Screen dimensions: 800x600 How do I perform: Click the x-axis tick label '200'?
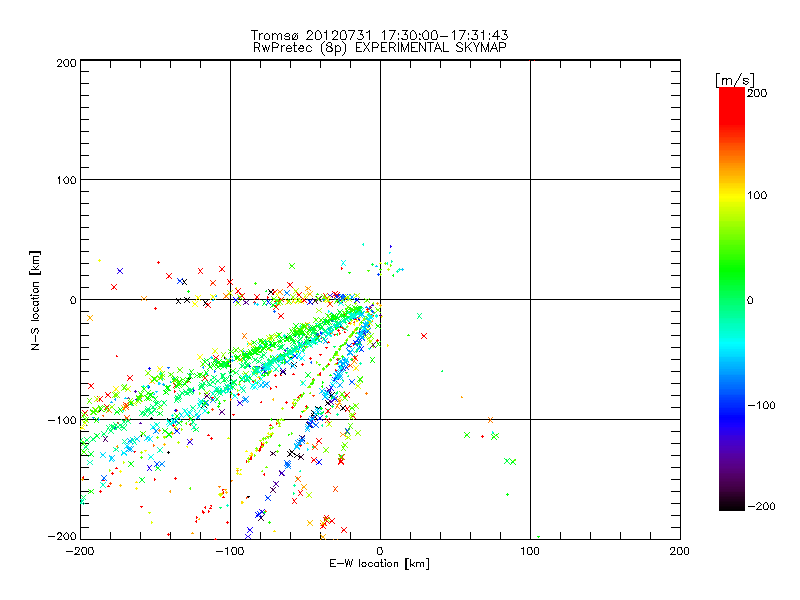coord(680,551)
